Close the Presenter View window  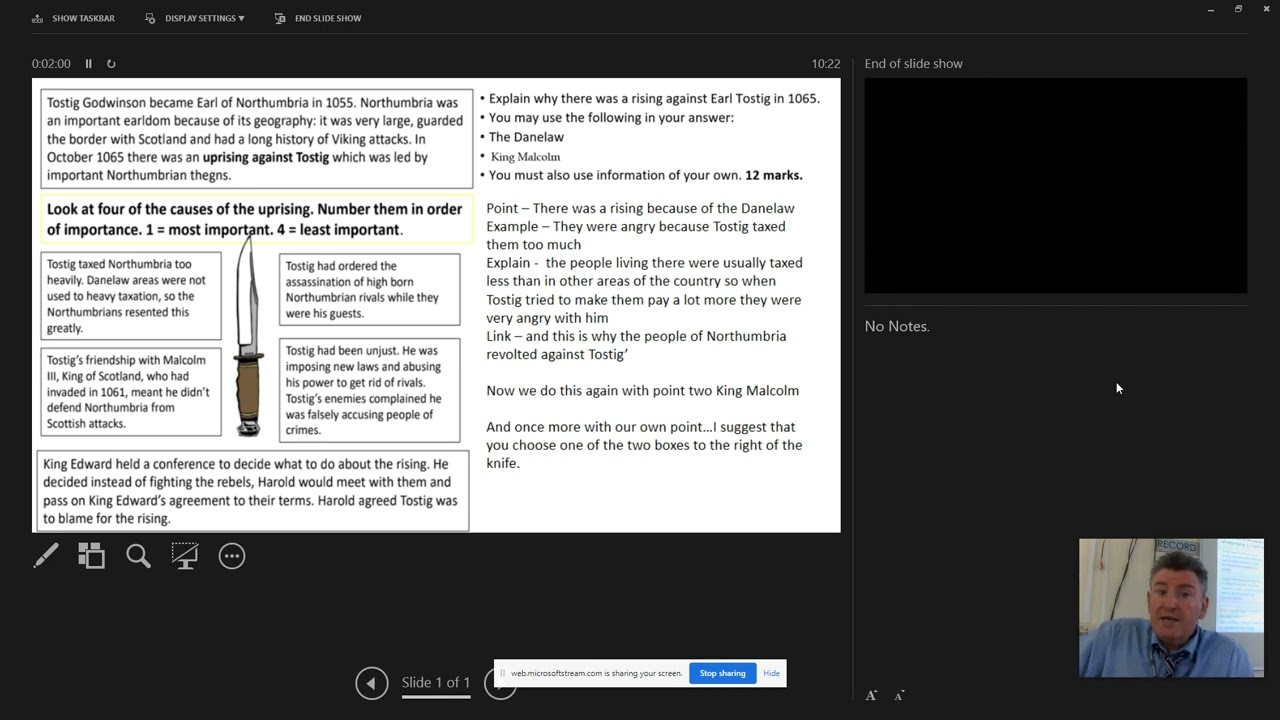pos(1266,9)
